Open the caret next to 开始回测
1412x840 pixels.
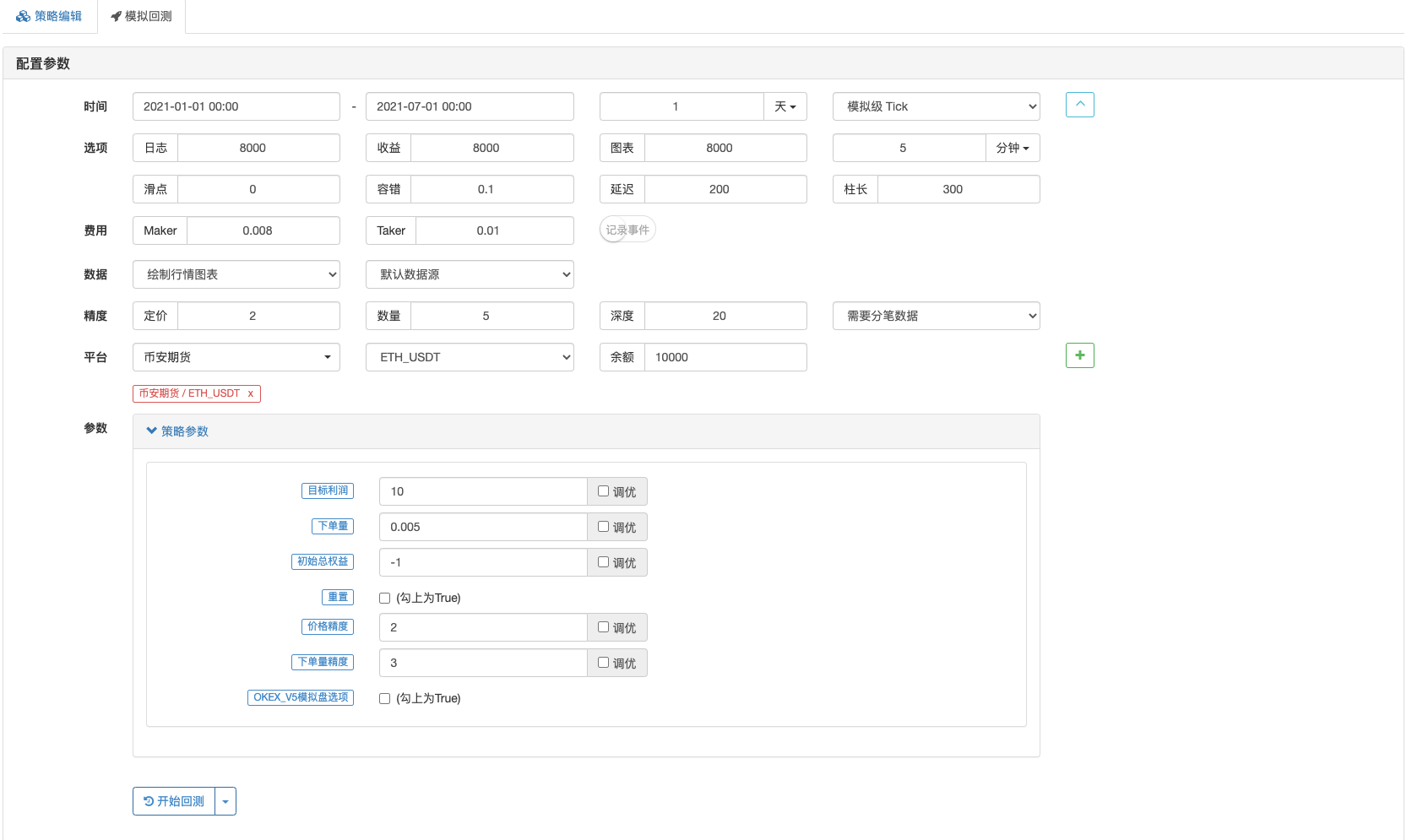click(225, 801)
